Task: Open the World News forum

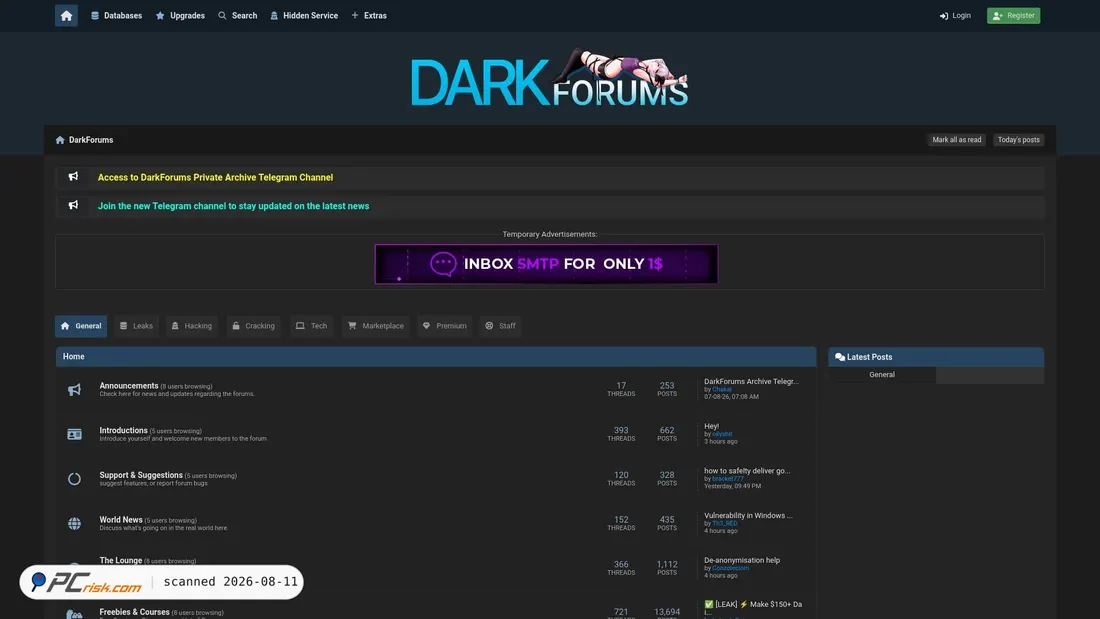Action: pos(121,520)
